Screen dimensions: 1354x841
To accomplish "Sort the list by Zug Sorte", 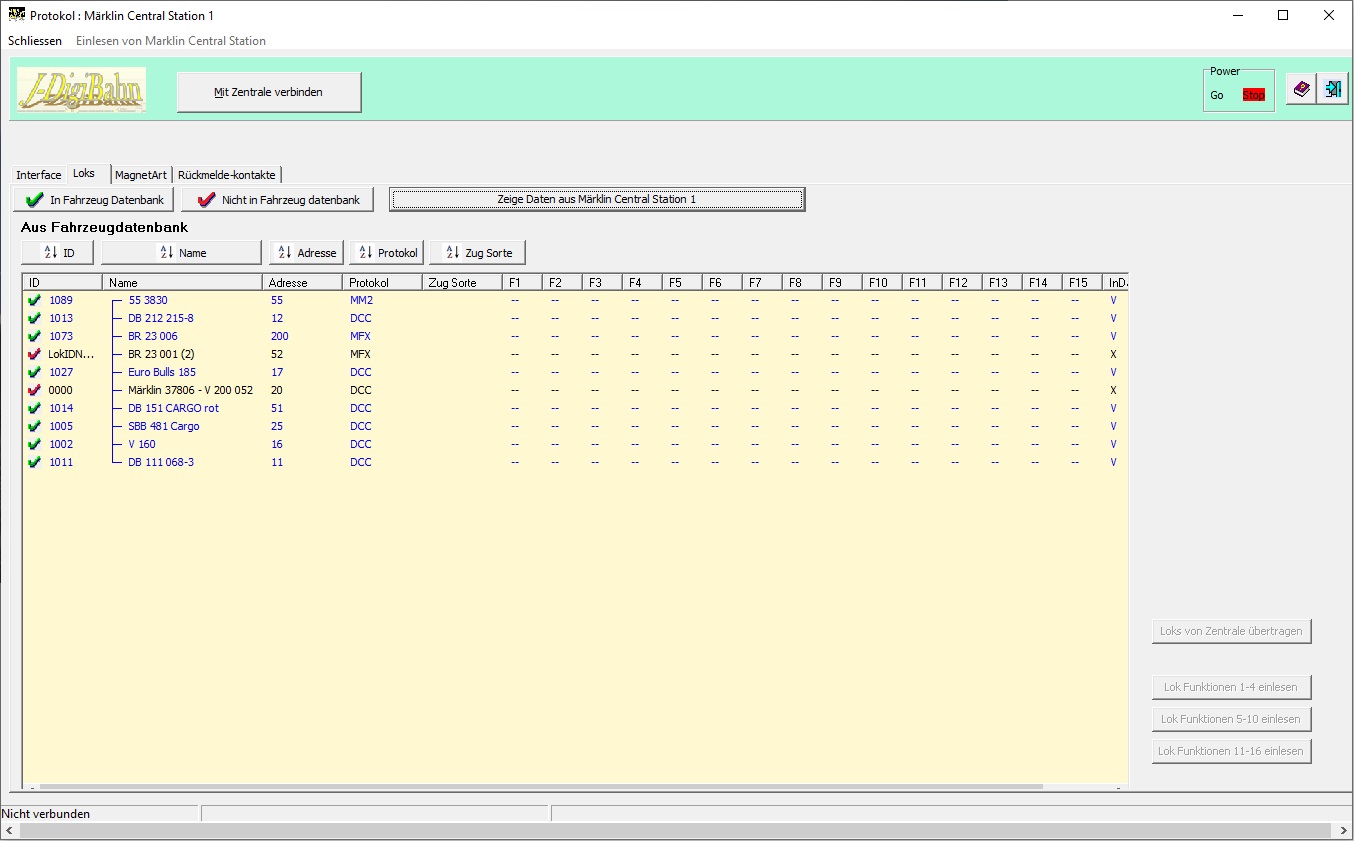I will click(477, 252).
